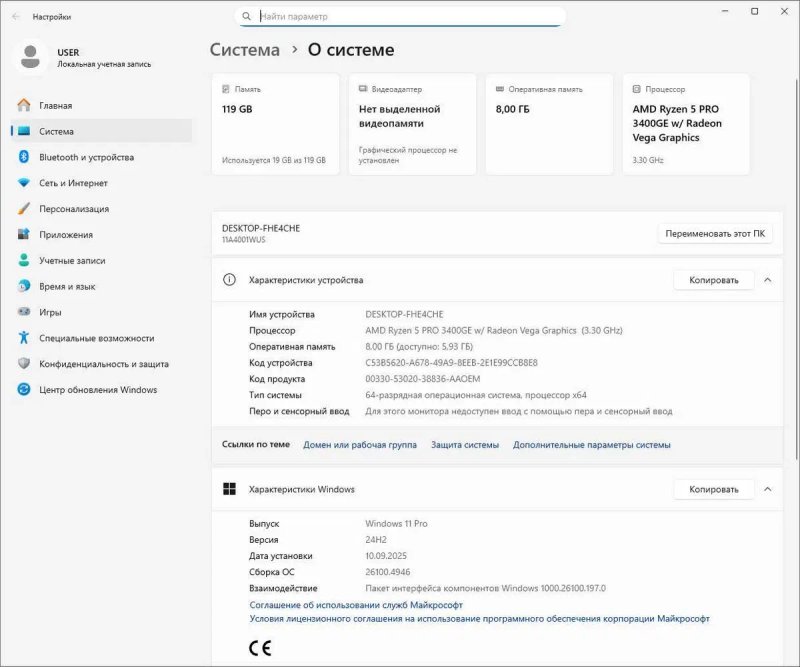Open Защита системы link
This screenshot has width=800, height=667.
tap(465, 445)
